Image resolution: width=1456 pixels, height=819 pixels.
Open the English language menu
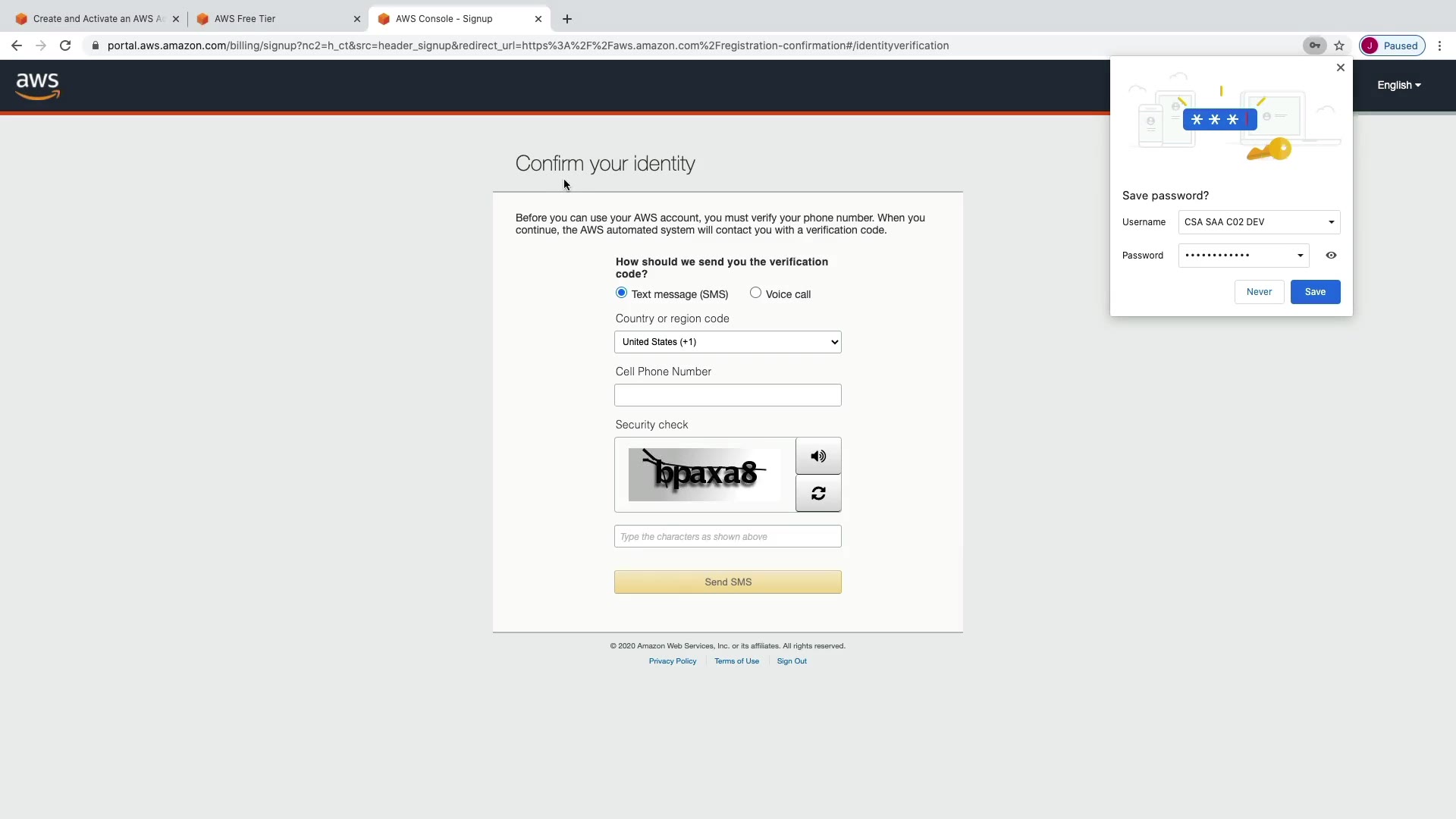click(x=1398, y=85)
